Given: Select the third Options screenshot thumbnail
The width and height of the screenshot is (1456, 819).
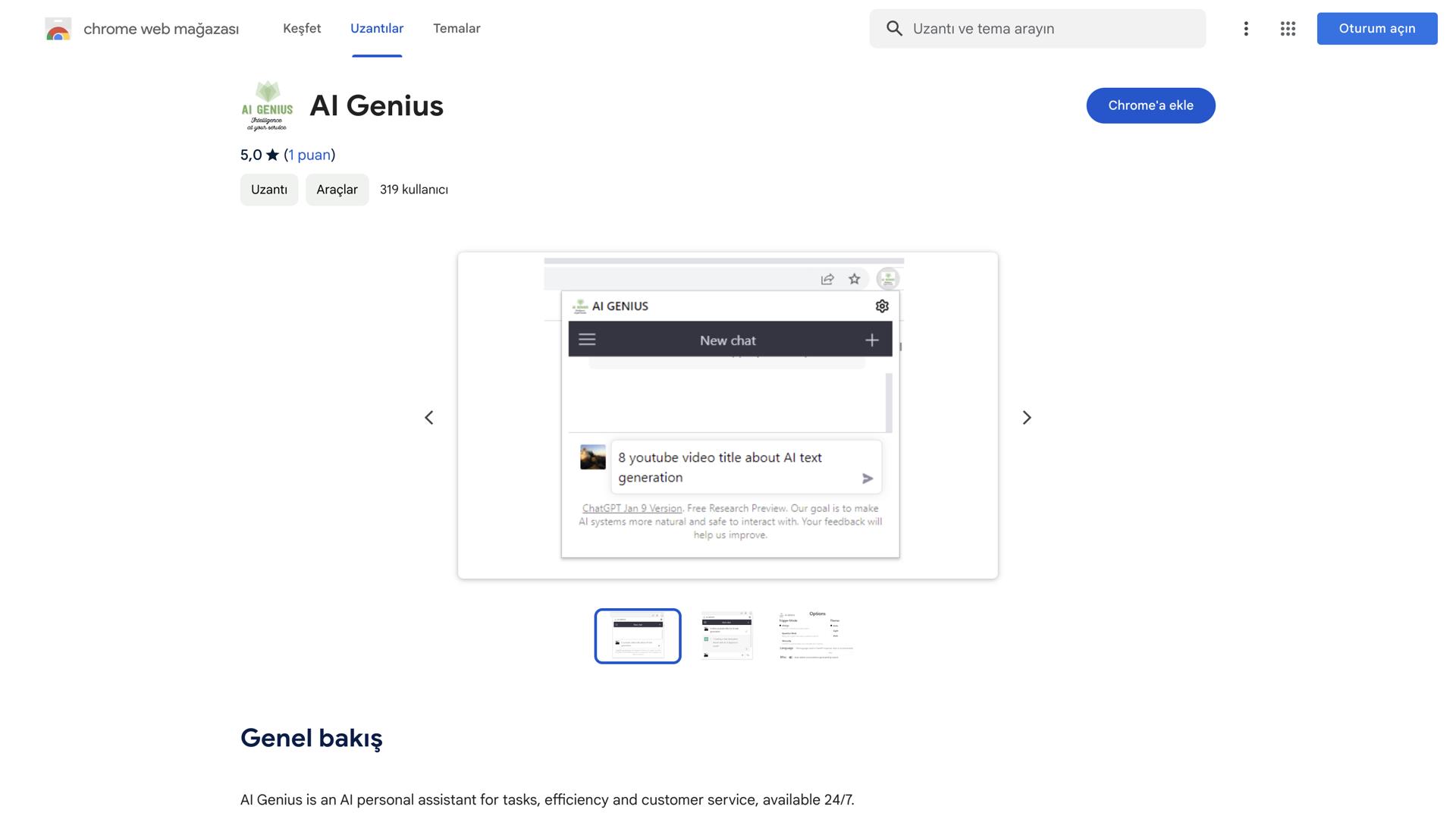Looking at the screenshot, I should coord(813,635).
